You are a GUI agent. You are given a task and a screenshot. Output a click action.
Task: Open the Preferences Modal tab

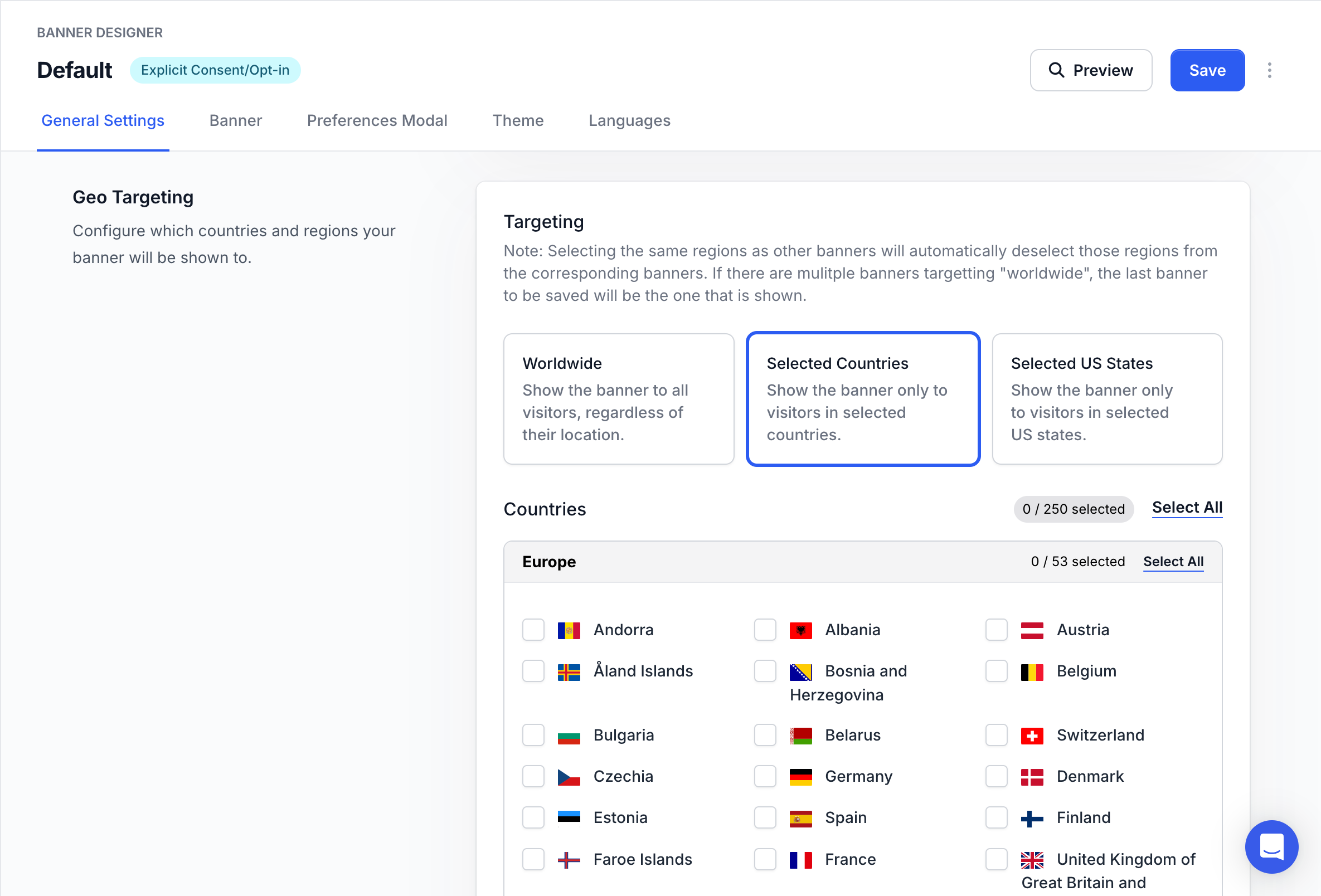point(377,120)
